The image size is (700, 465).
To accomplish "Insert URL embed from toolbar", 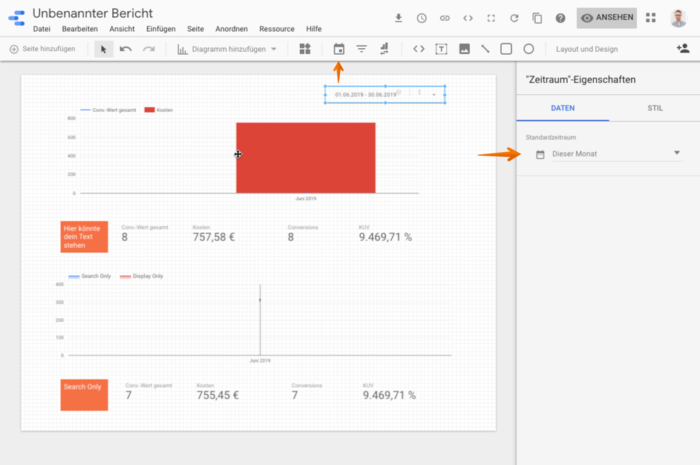I will tap(419, 49).
